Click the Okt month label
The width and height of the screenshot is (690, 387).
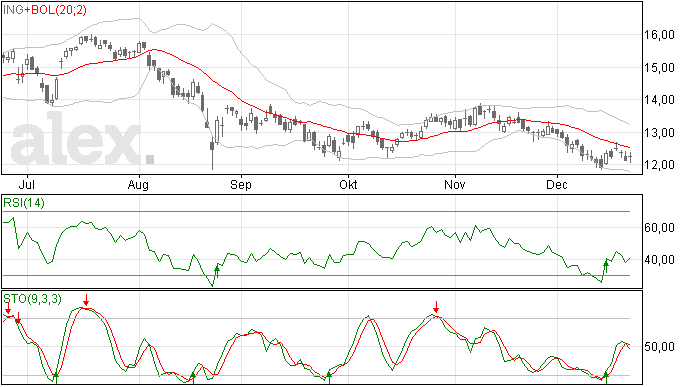point(348,184)
